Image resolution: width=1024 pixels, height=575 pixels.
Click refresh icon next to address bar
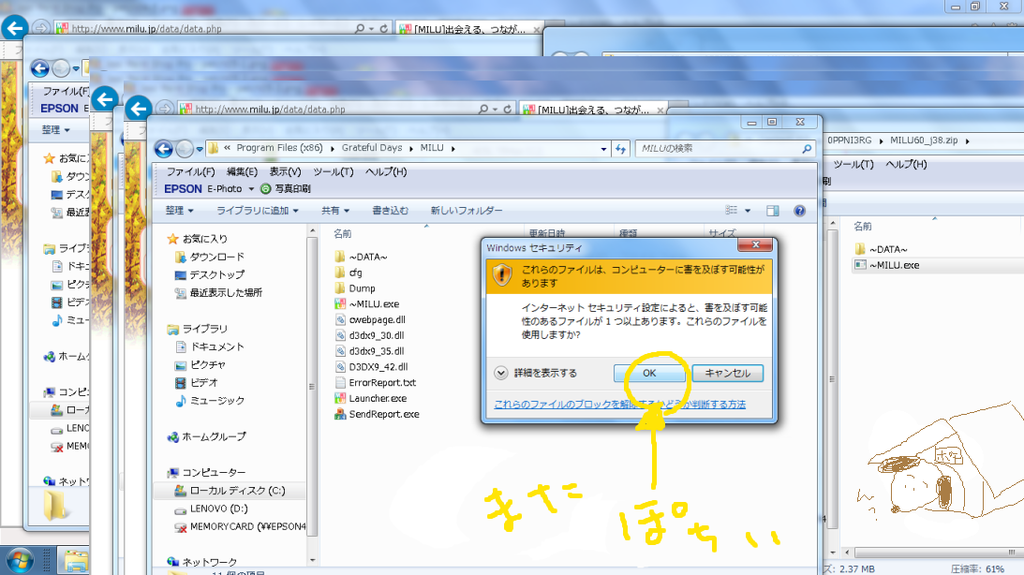620,149
